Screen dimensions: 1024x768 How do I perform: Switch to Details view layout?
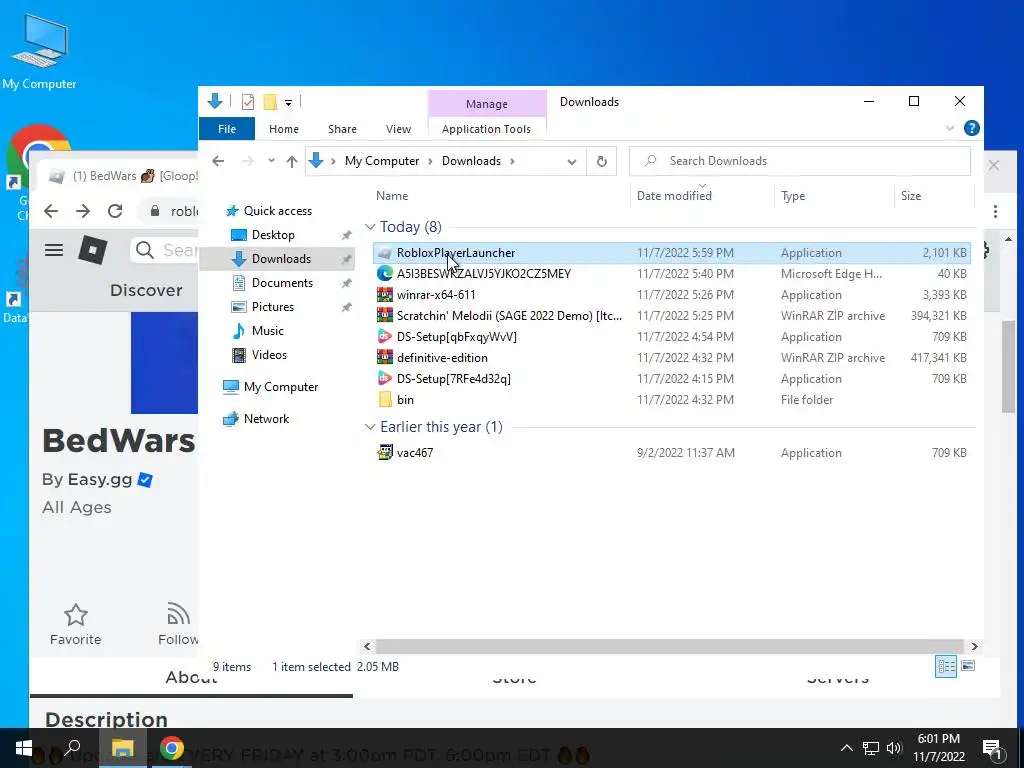(x=946, y=666)
